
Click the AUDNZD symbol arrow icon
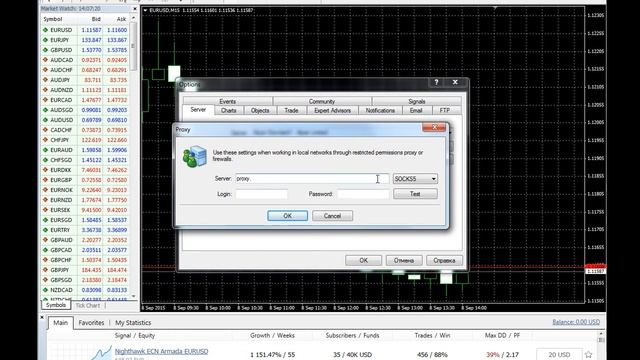(45, 90)
